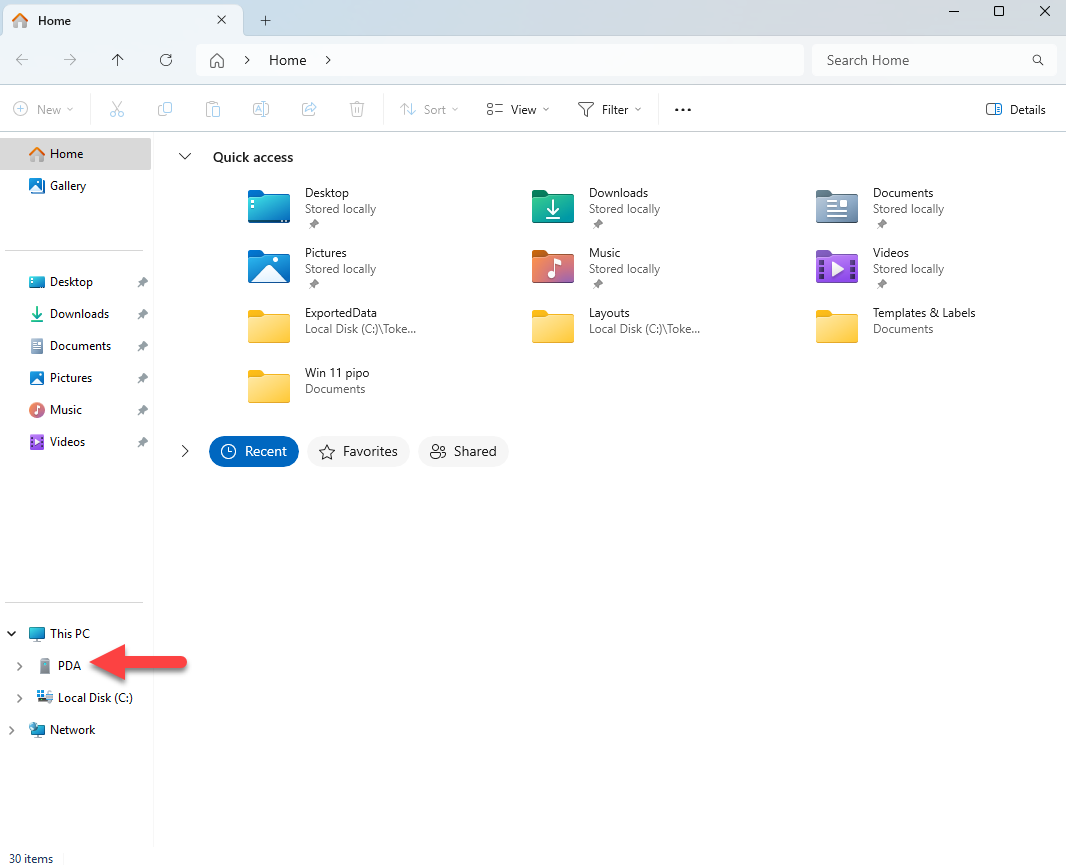Select Music in the navigation pane

65,410
